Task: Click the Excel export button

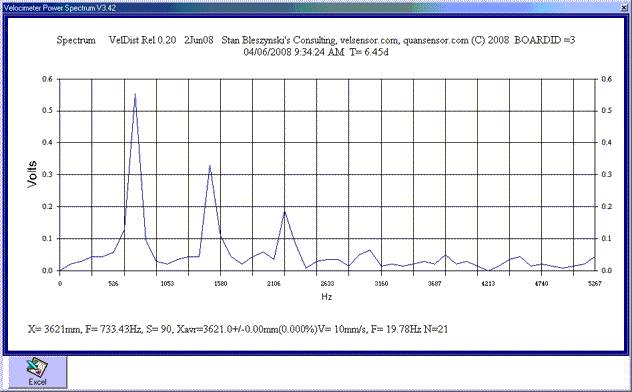Action: coord(38,372)
